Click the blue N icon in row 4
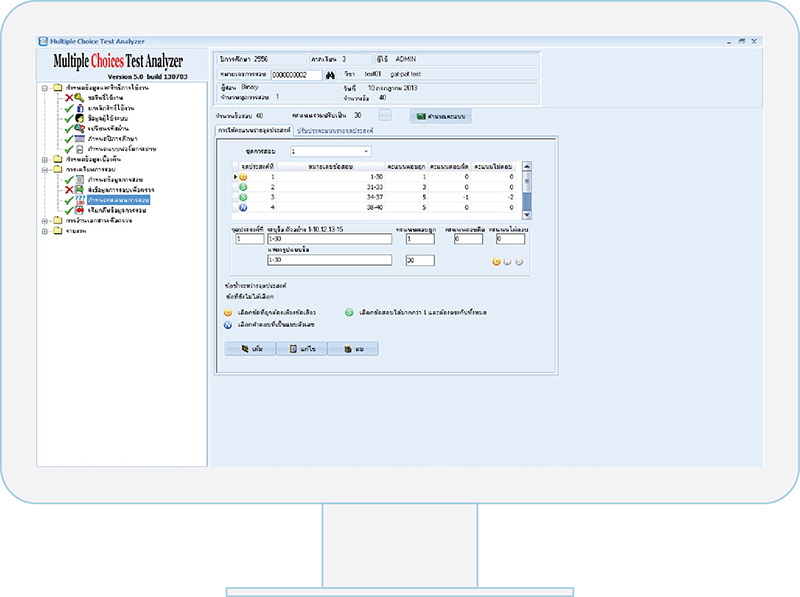Viewport: 800px width, 597px height. [243, 208]
